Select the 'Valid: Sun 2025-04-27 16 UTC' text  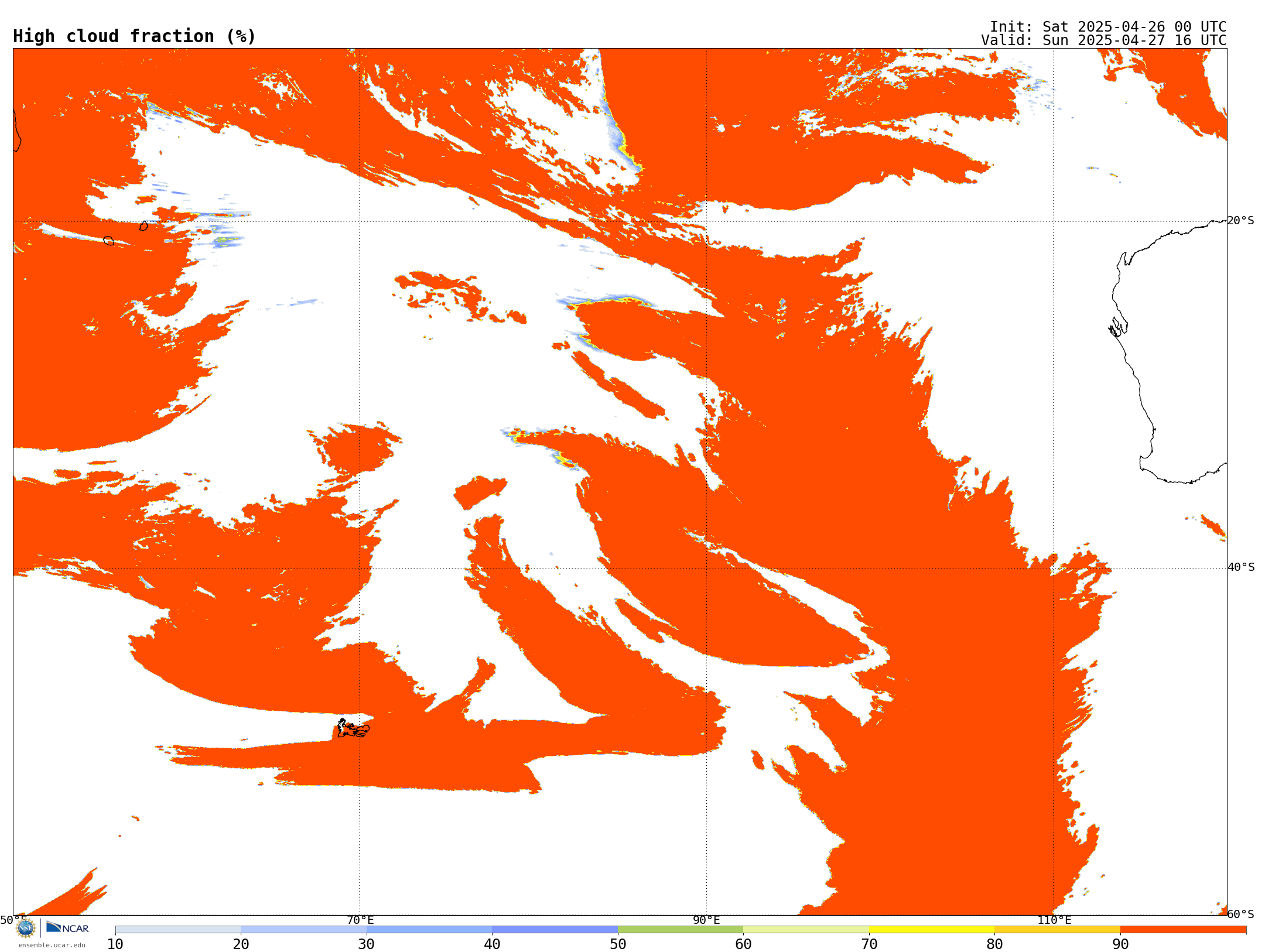click(1104, 40)
